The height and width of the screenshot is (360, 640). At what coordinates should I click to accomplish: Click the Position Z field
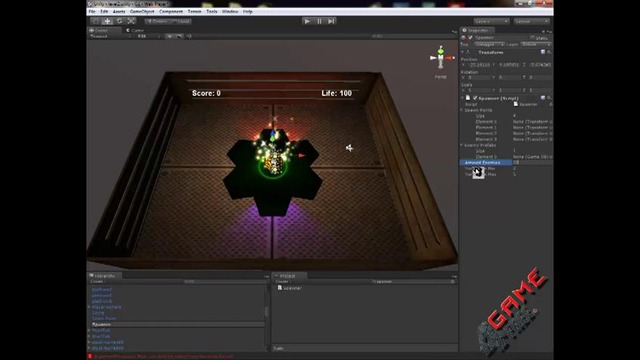[539, 64]
